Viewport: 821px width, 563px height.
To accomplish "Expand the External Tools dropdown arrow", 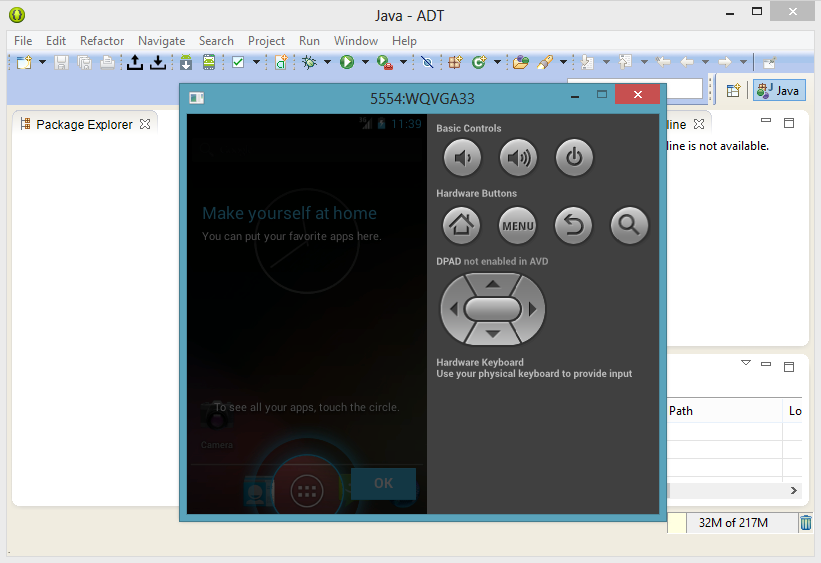I will pos(403,62).
